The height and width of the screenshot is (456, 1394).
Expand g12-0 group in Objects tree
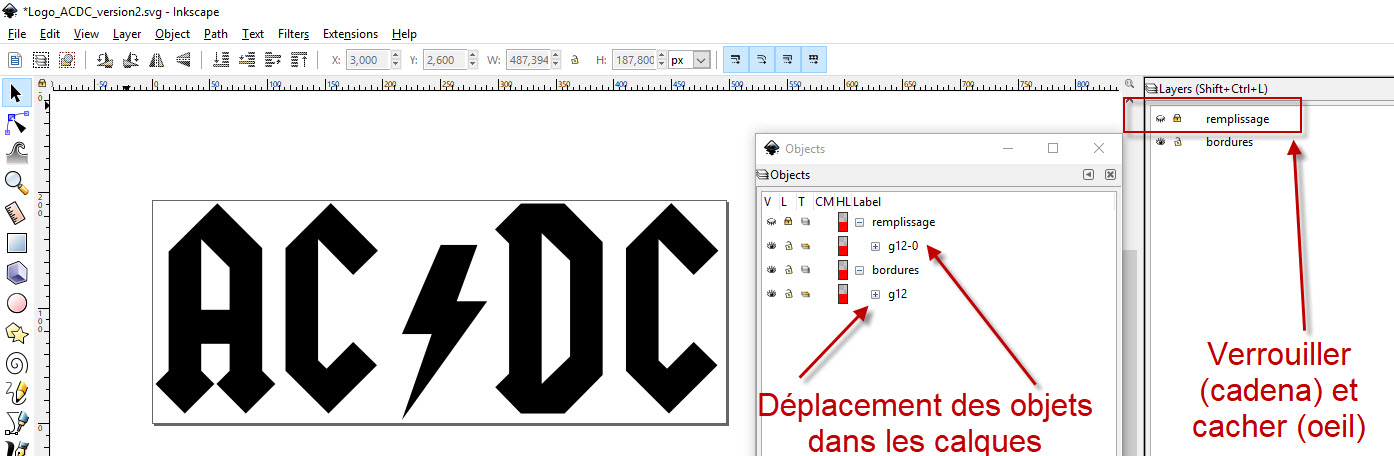tap(875, 246)
